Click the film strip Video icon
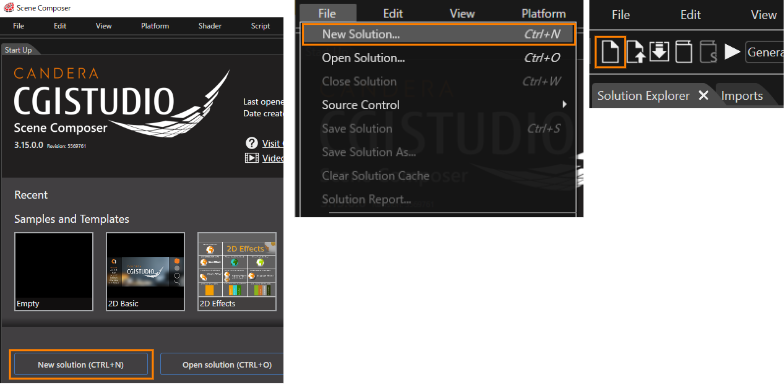This screenshot has width=784, height=384. 252,158
